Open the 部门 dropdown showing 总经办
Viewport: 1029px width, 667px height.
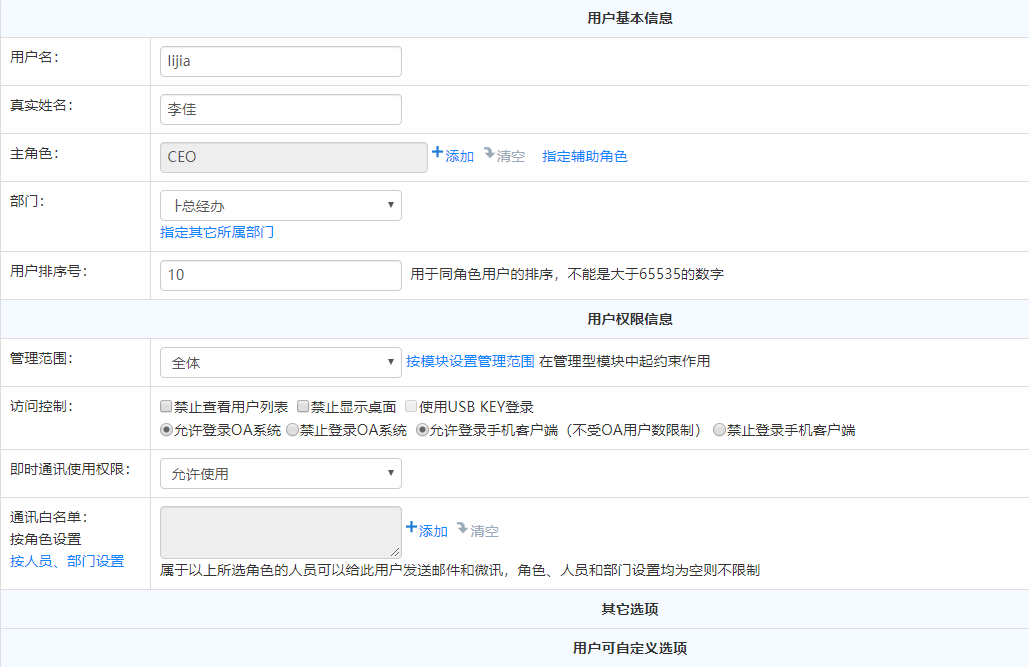pyautogui.click(x=280, y=206)
